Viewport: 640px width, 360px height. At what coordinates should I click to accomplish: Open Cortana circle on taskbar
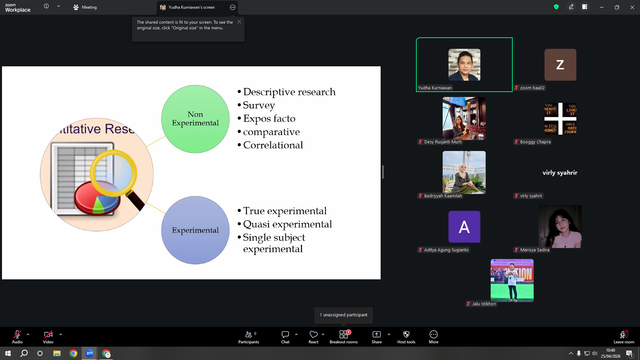click(40, 353)
